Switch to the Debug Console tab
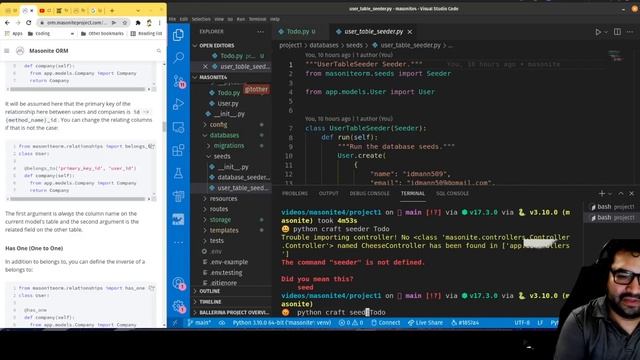 [369, 193]
